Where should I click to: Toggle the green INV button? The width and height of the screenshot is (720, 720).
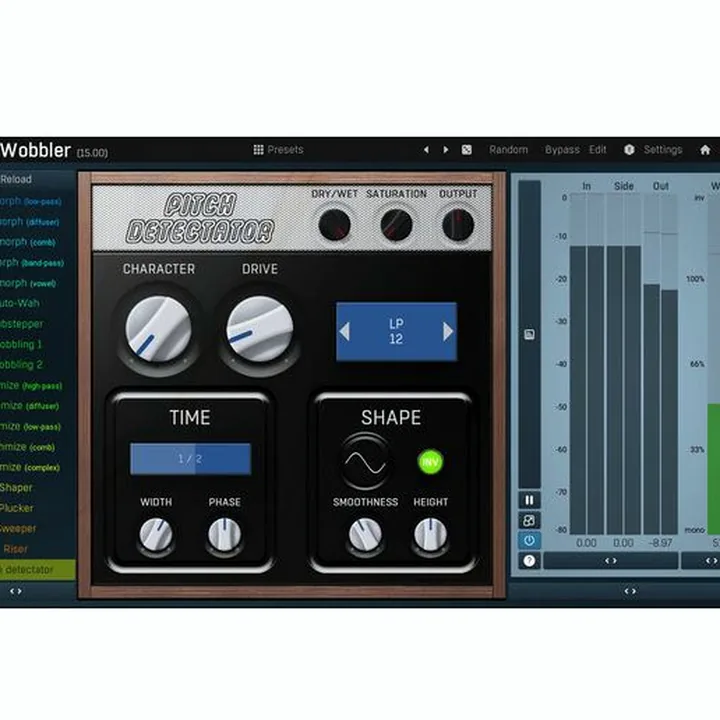[x=430, y=462]
